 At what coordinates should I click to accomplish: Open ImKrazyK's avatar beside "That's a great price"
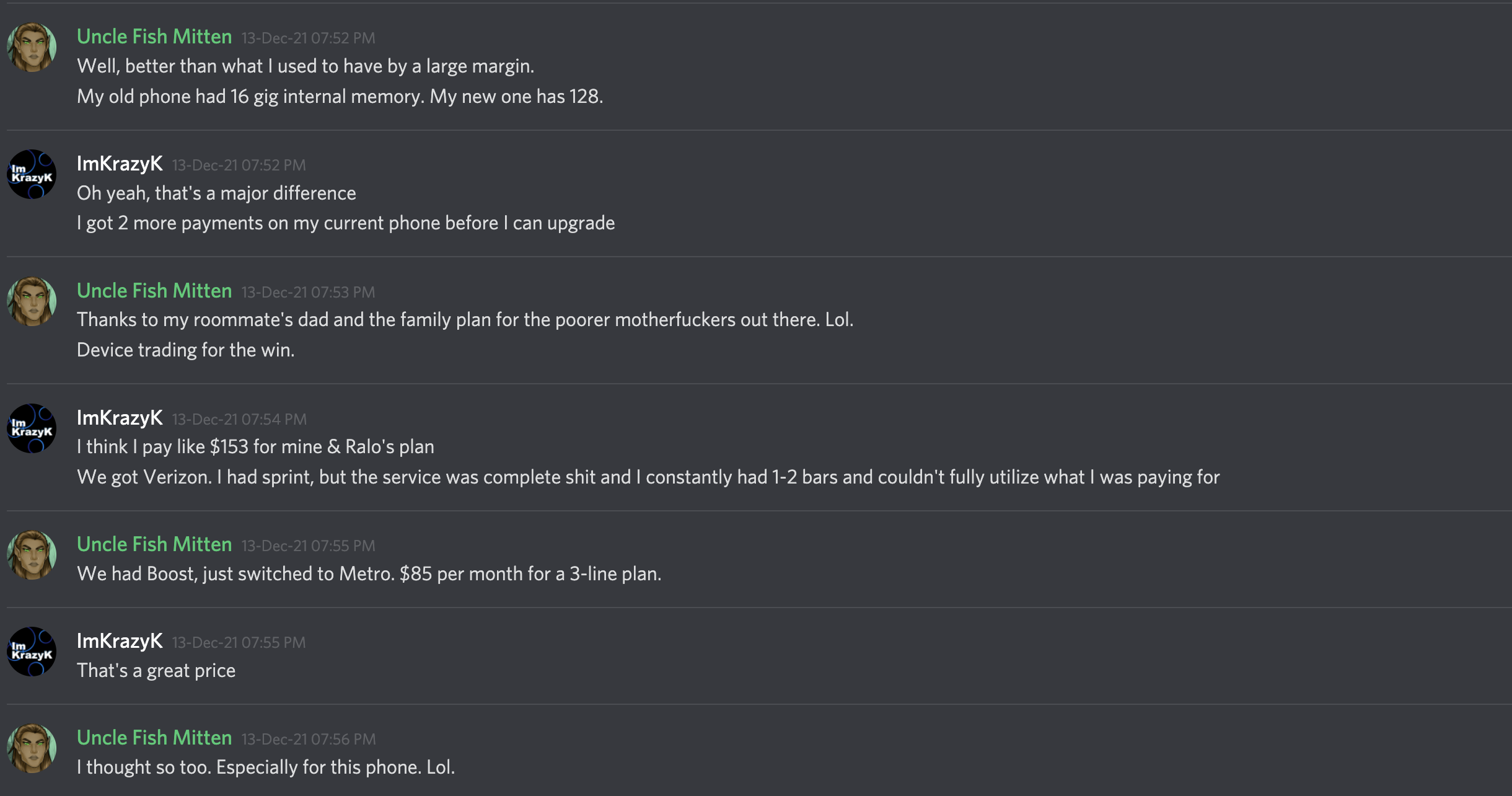tap(32, 652)
